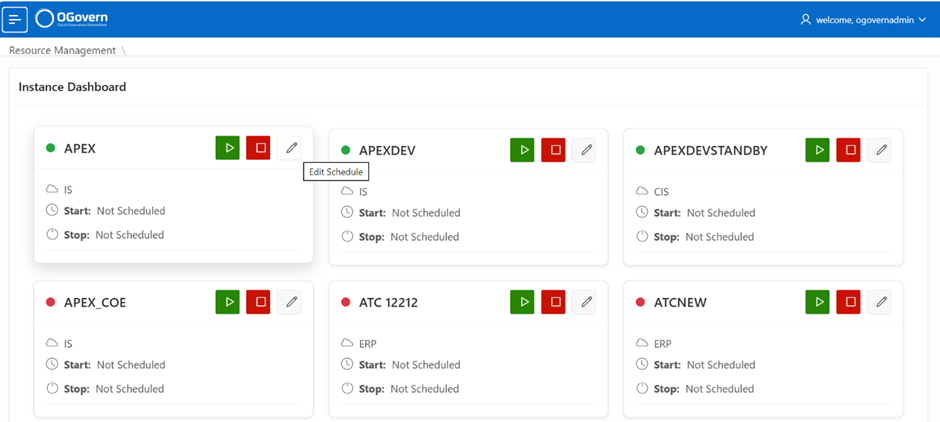Stop the APEXDEVSTANDBY instance
Viewport: 940px width, 422px height.
pos(849,150)
